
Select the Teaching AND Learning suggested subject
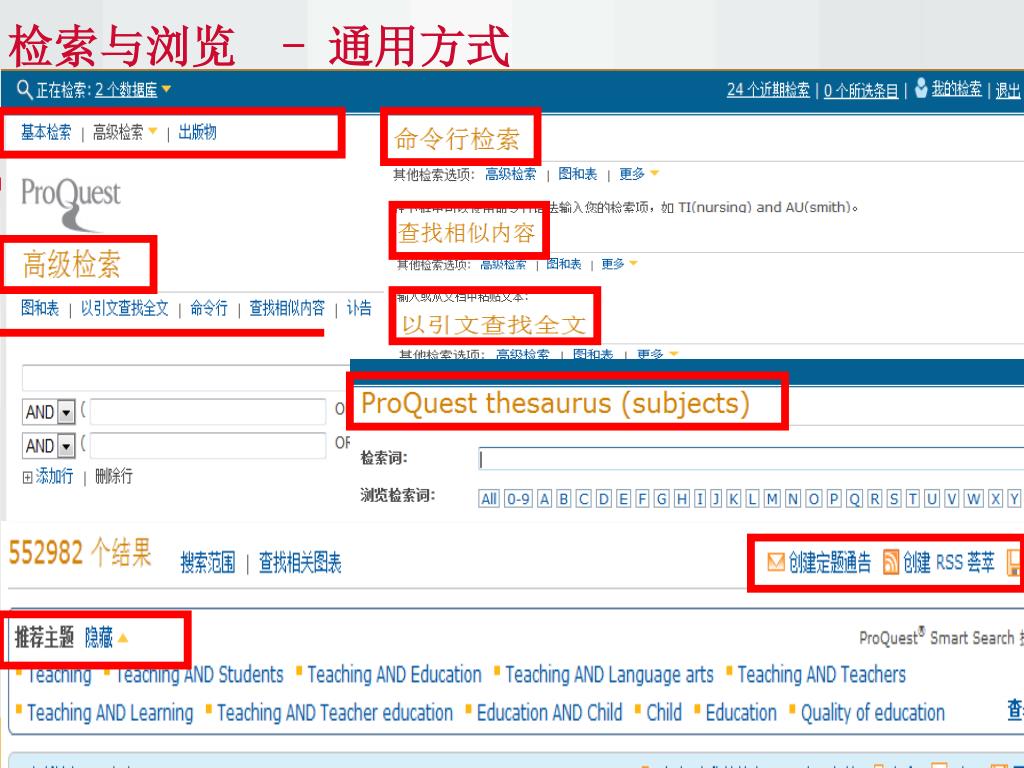(110, 712)
